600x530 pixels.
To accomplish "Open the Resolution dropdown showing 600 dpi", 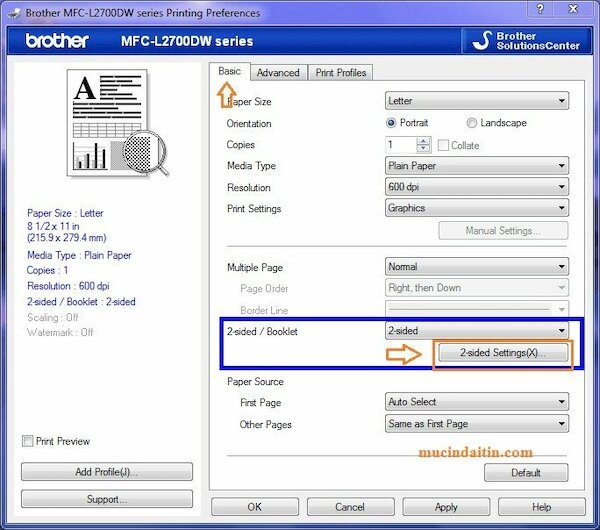I will pyautogui.click(x=477, y=187).
